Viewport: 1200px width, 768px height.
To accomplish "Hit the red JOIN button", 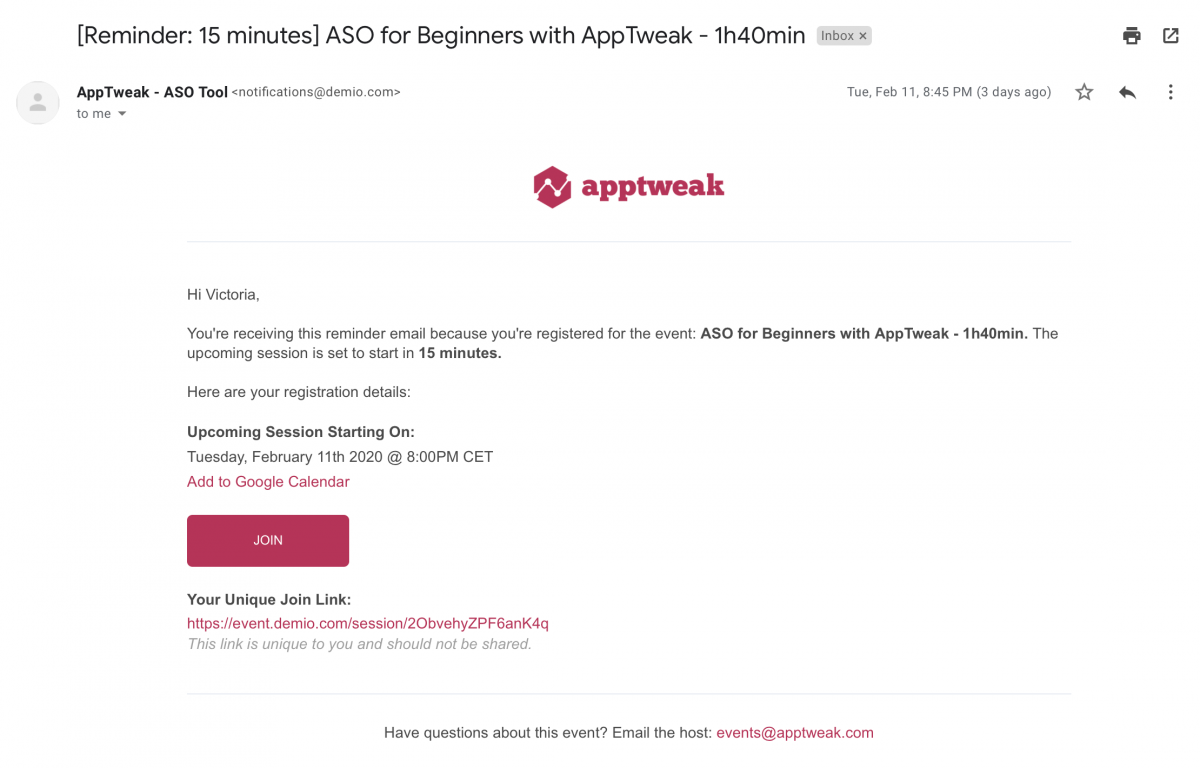I will tap(268, 540).
